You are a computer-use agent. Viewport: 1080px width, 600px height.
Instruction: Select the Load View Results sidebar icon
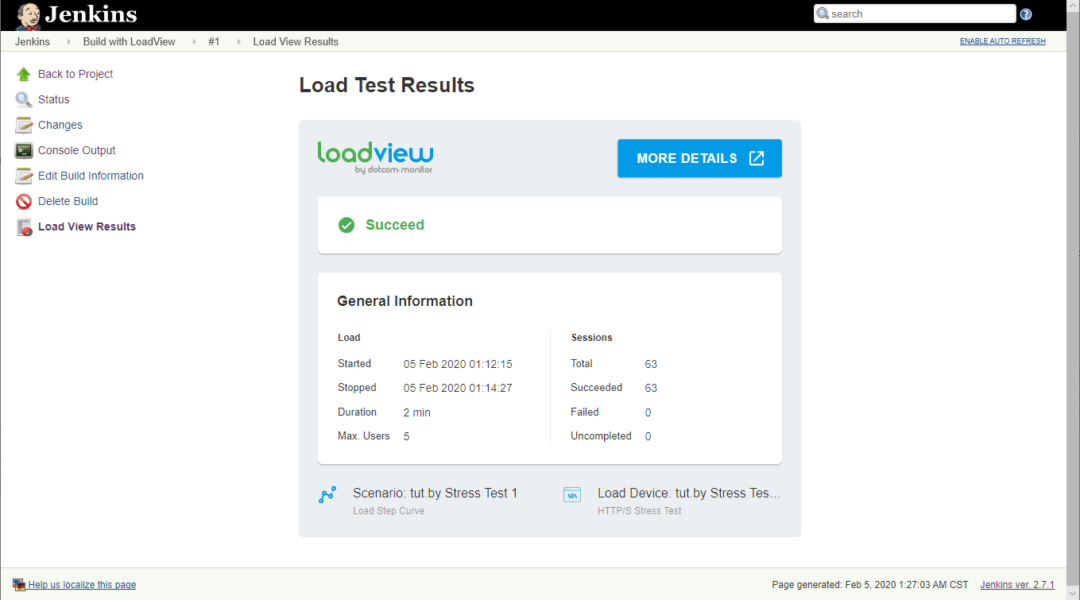click(22, 226)
